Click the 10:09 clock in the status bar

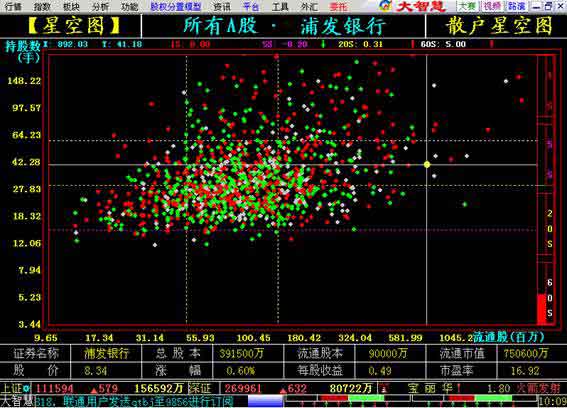pyautogui.click(x=553, y=401)
